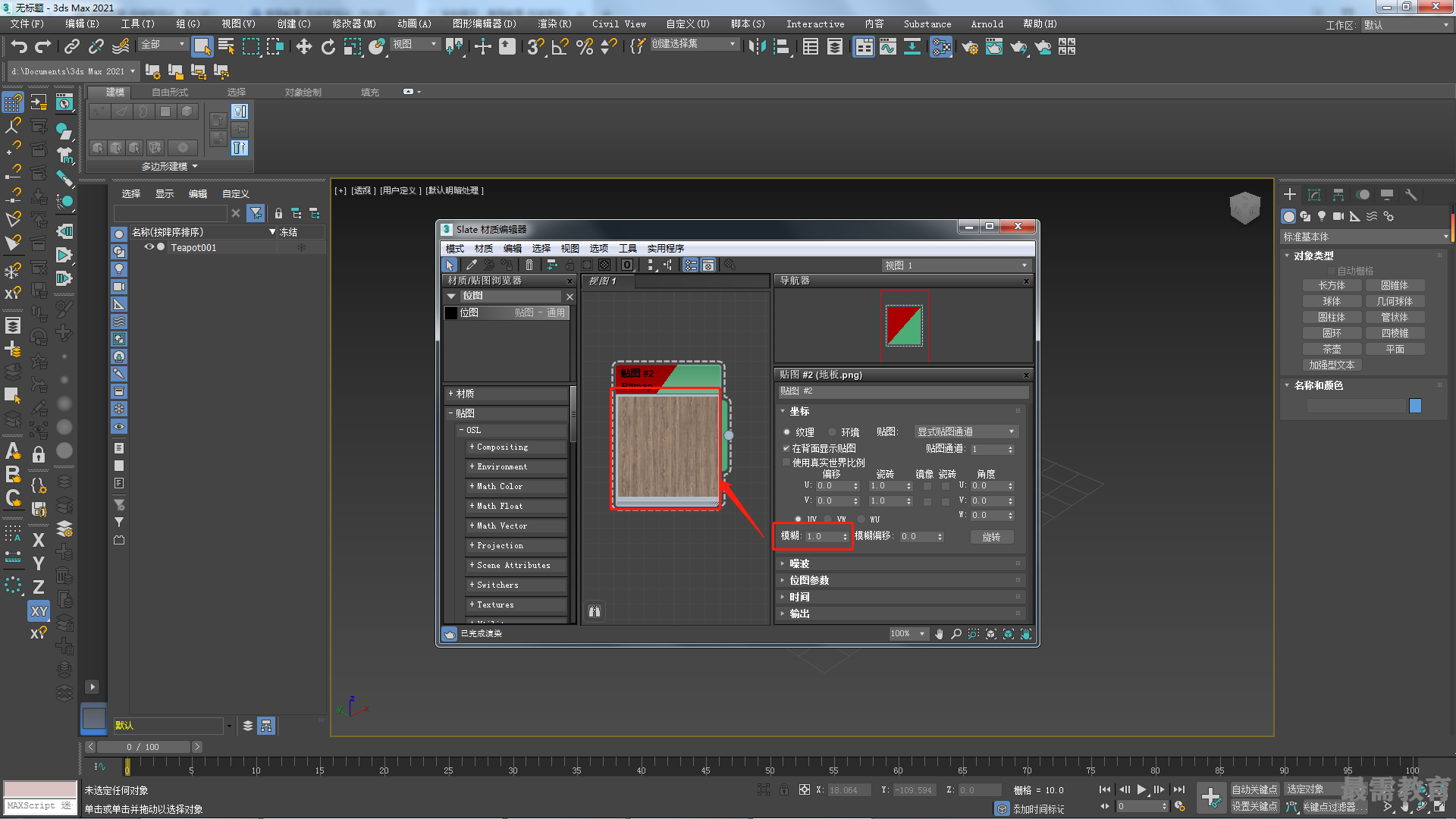
Task: Select the UV radio button
Action: point(798,519)
